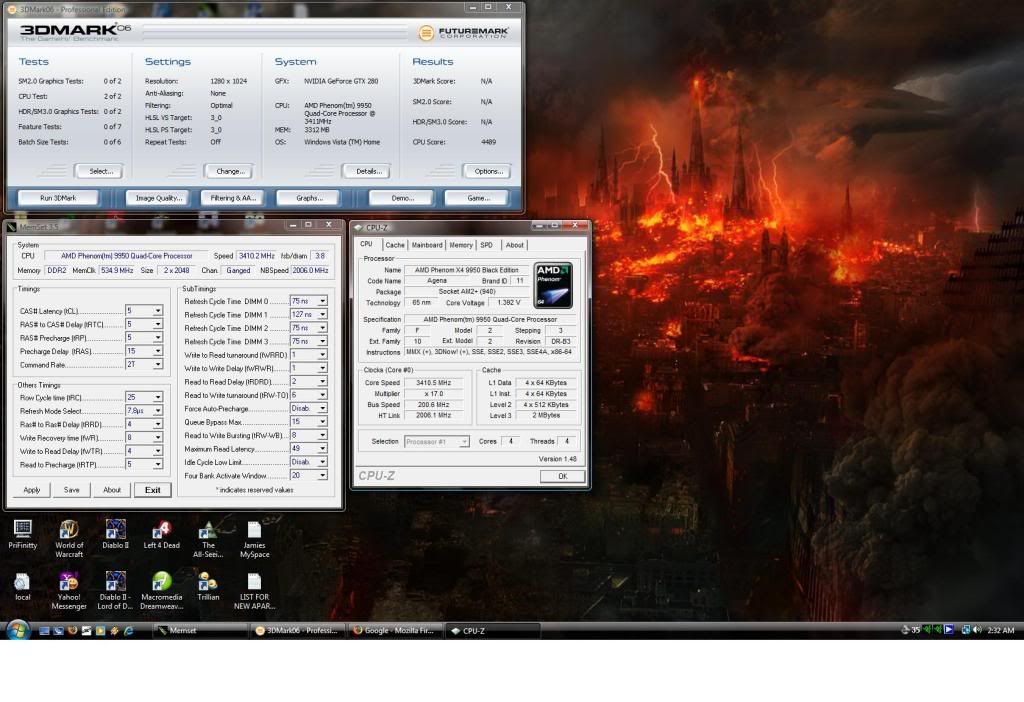Open the SPD tab in CPU-Z

point(487,245)
